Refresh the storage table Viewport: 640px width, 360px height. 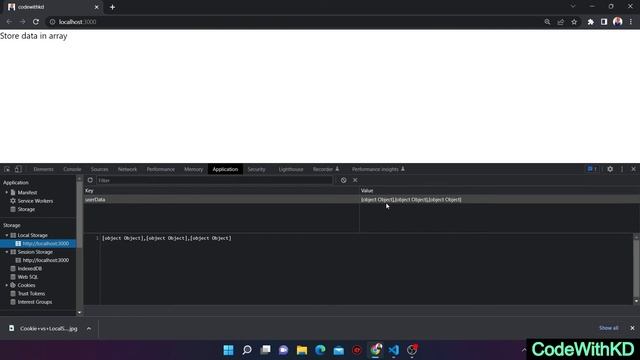point(90,180)
